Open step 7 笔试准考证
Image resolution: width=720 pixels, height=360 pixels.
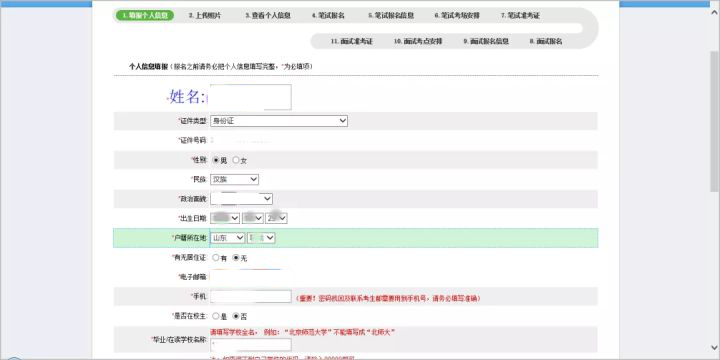click(520, 15)
